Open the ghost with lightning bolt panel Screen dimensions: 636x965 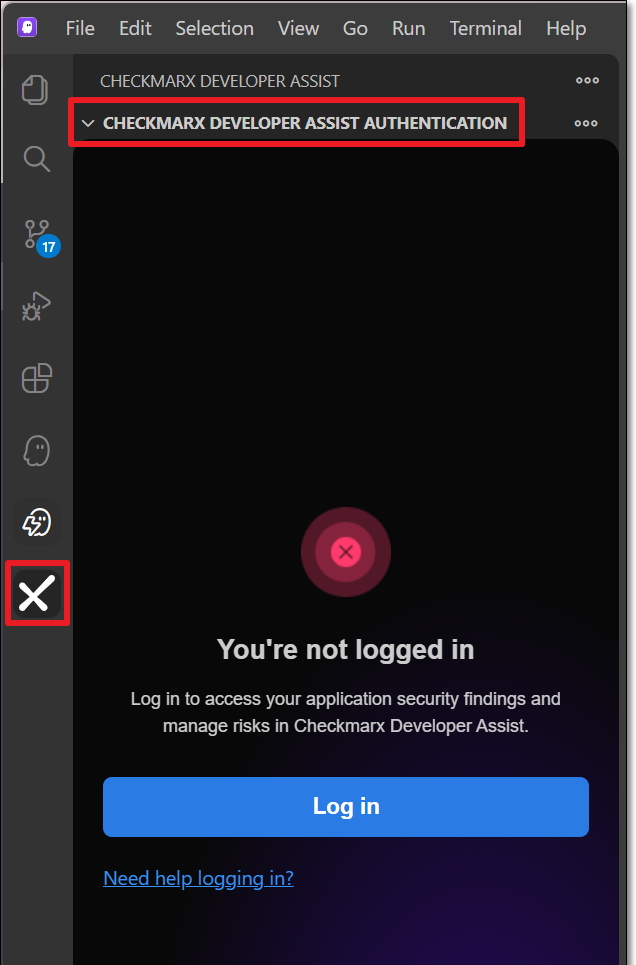37,523
